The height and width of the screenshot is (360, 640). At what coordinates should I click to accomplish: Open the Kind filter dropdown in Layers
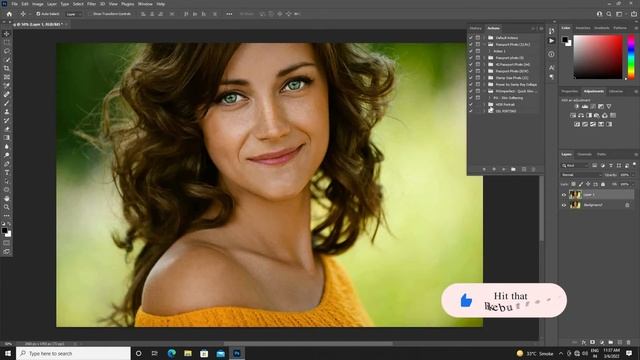[575, 166]
